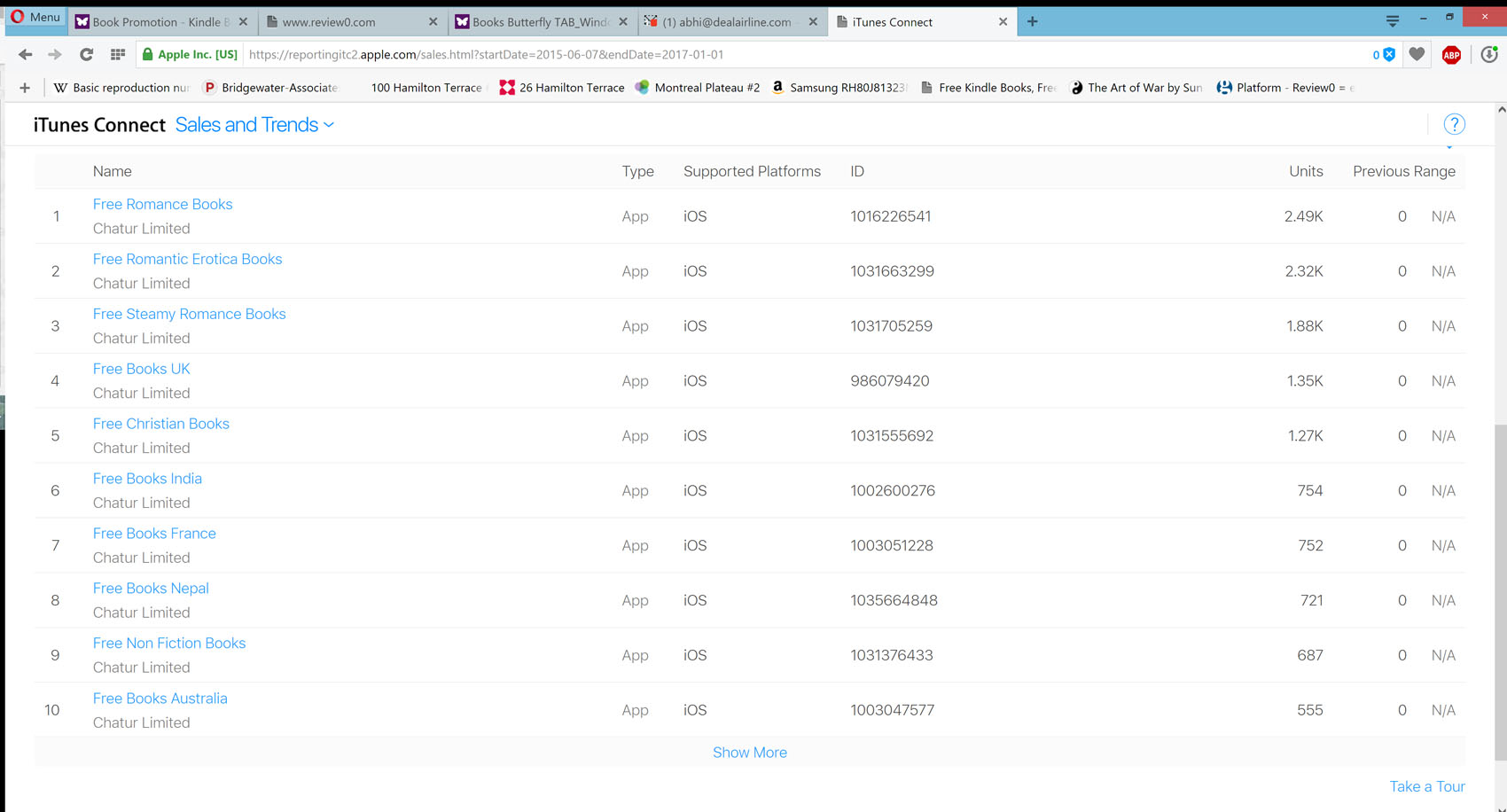The image size is (1507, 812).
Task: Click the help question mark icon
Action: click(x=1454, y=125)
